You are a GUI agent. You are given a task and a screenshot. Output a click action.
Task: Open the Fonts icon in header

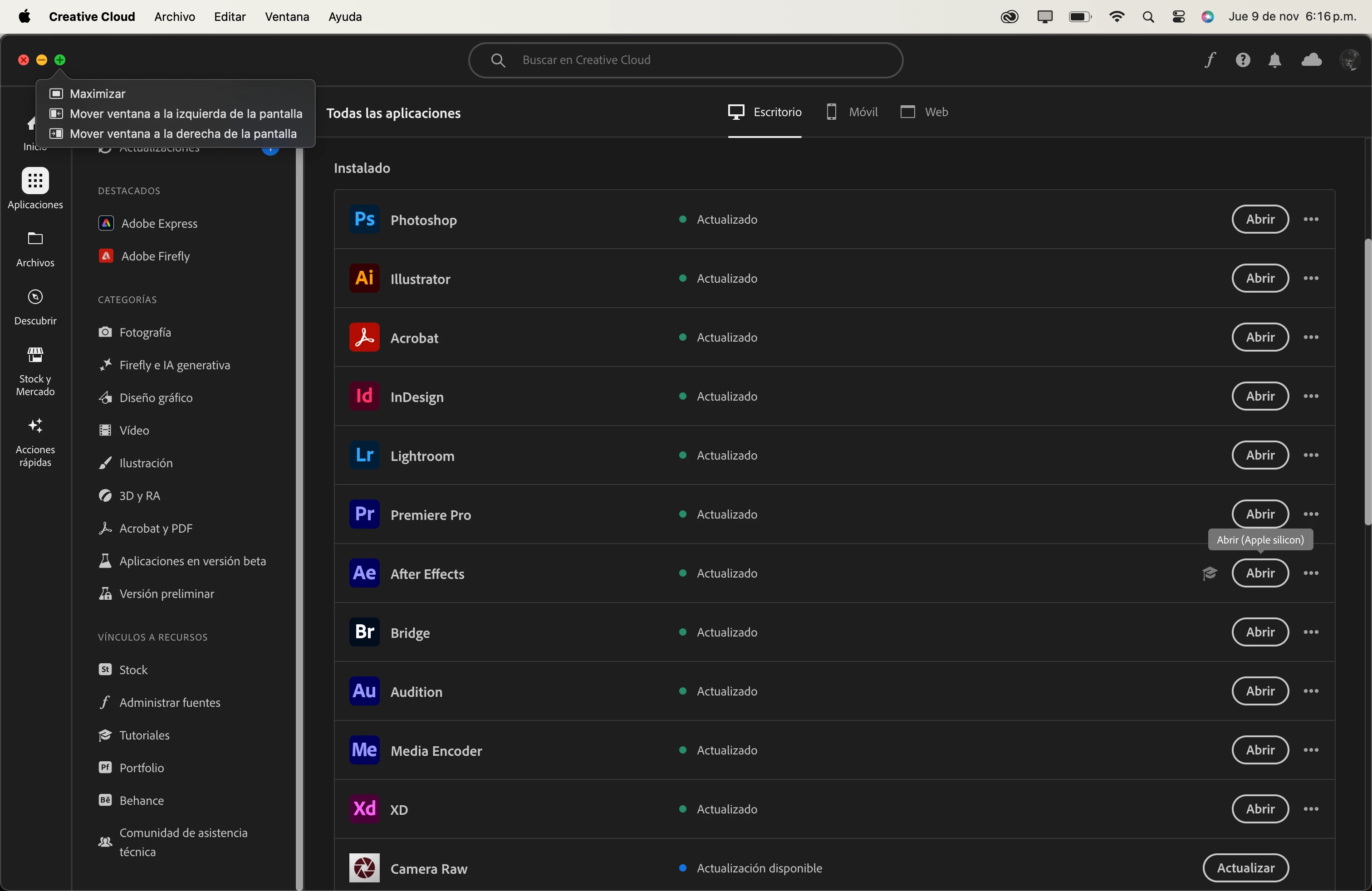click(x=1210, y=60)
